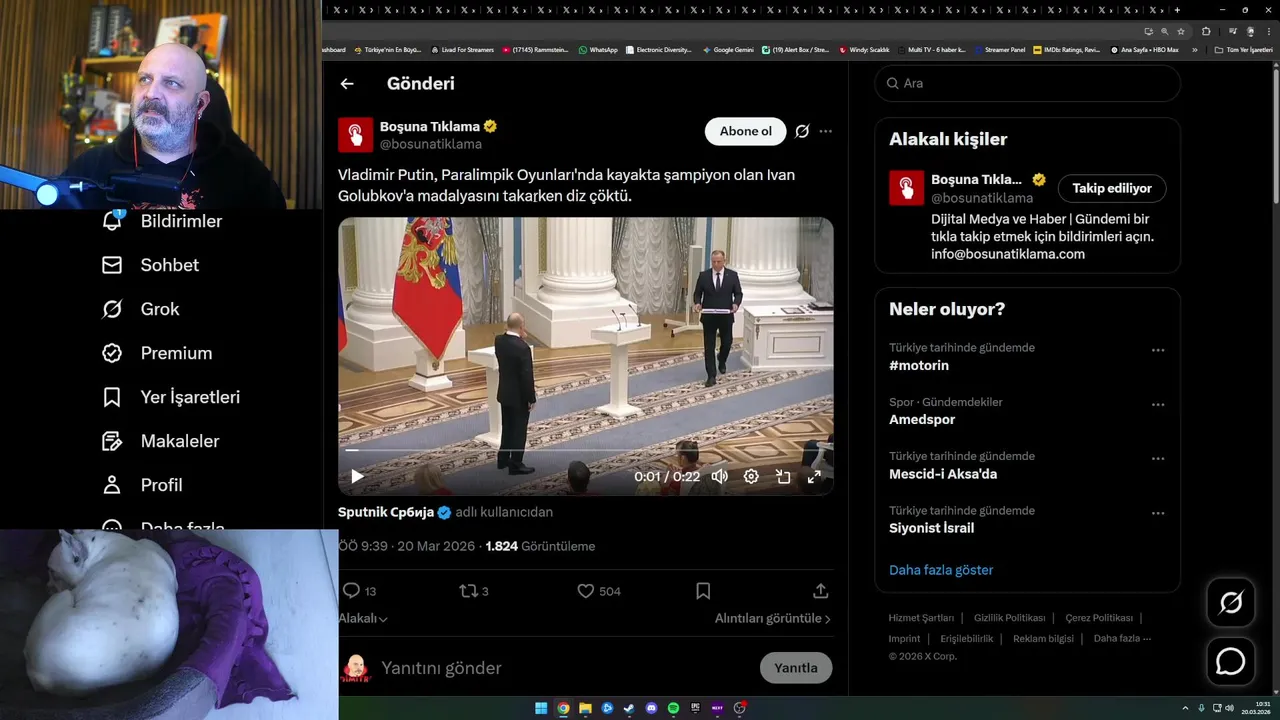
Task: Open Alıntıları görüntüle link
Action: point(773,619)
